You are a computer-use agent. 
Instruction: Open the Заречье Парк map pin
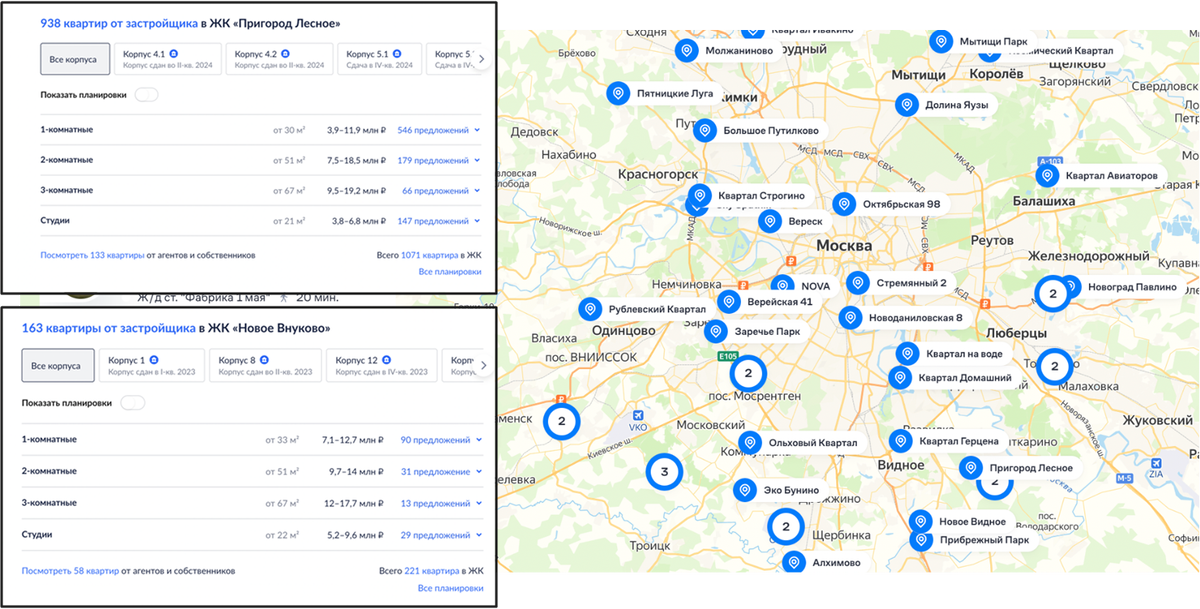pos(715,332)
